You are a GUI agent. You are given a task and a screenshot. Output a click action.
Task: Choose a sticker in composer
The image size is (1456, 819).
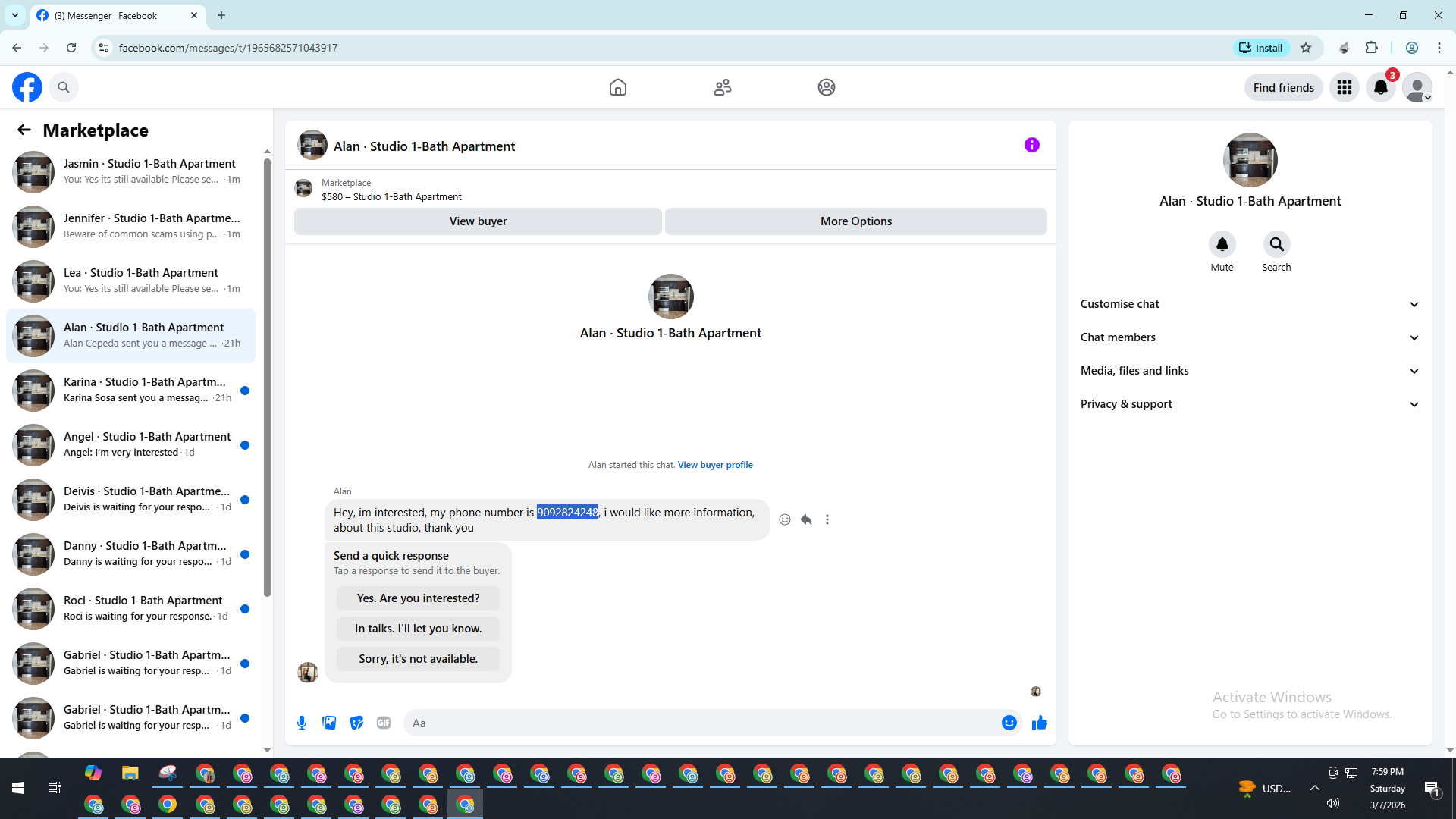(x=356, y=723)
